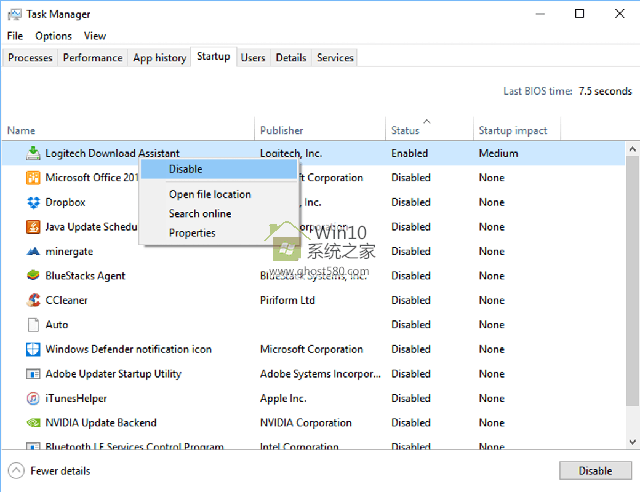
Task: Select the iTunesHelper row name
Action: click(x=76, y=398)
